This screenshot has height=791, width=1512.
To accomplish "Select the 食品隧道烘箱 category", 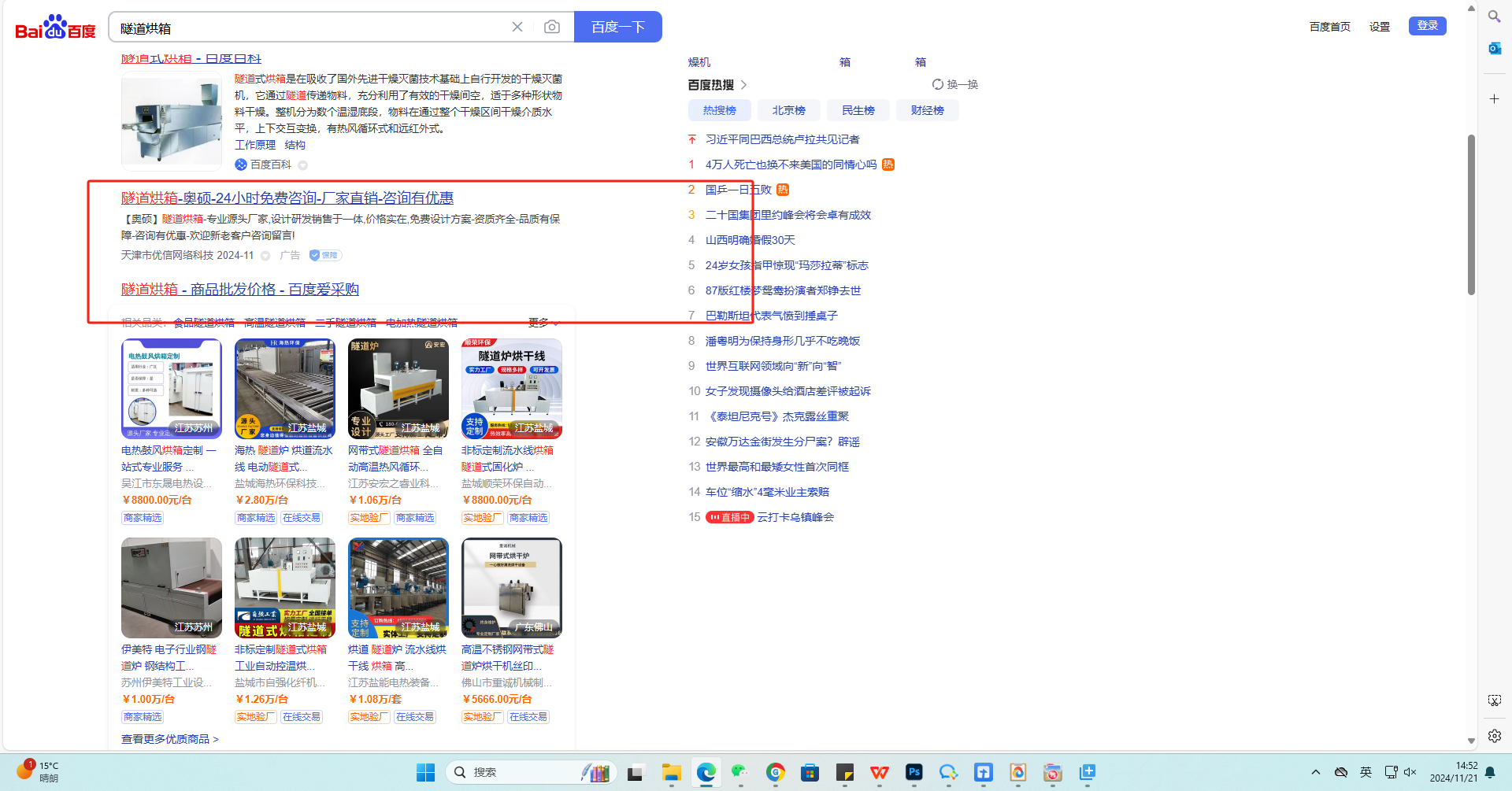I will 204,323.
